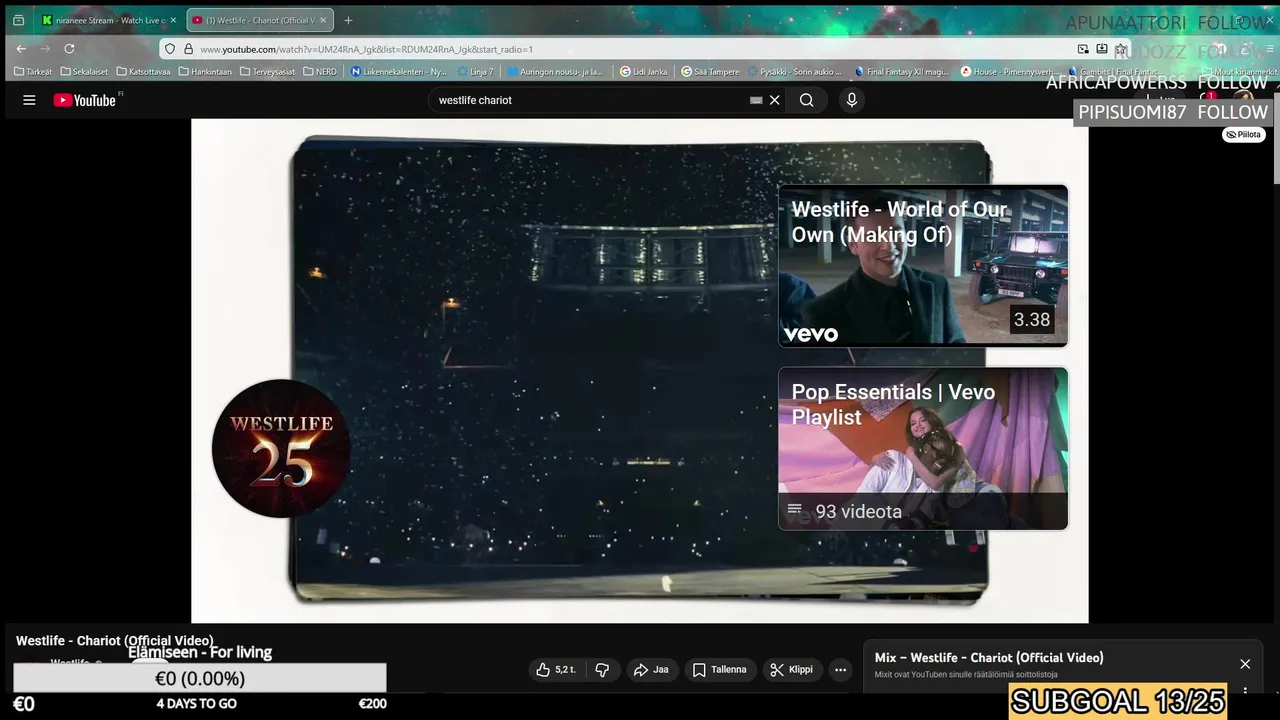Click the video title Westlife - Chariot
The width and height of the screenshot is (1280, 720).
114,641
